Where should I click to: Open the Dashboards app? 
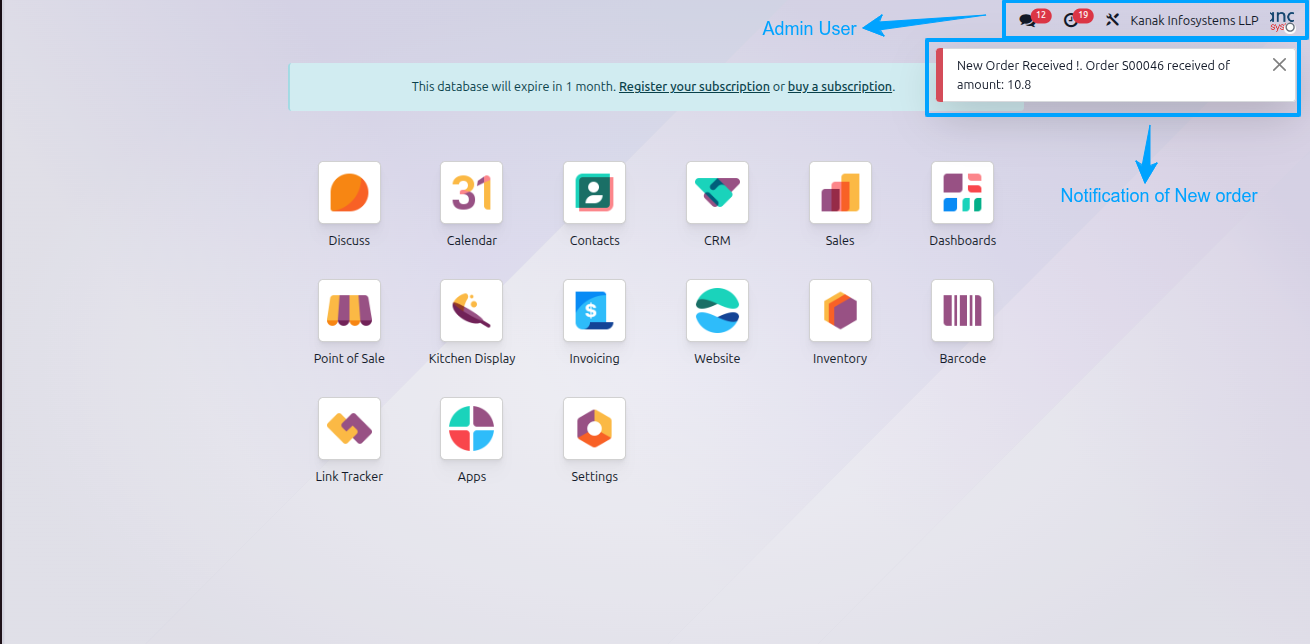(963, 193)
